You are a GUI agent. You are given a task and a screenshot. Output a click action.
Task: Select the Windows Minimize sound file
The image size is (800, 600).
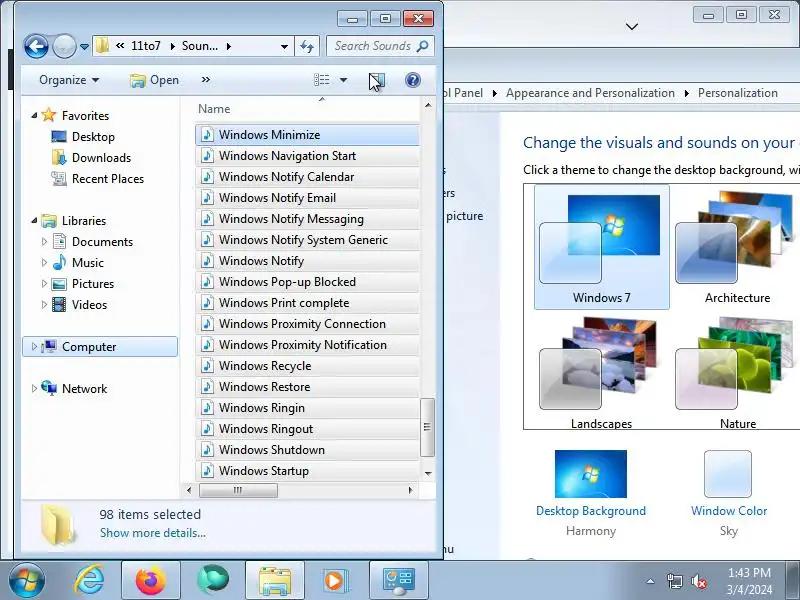307,135
